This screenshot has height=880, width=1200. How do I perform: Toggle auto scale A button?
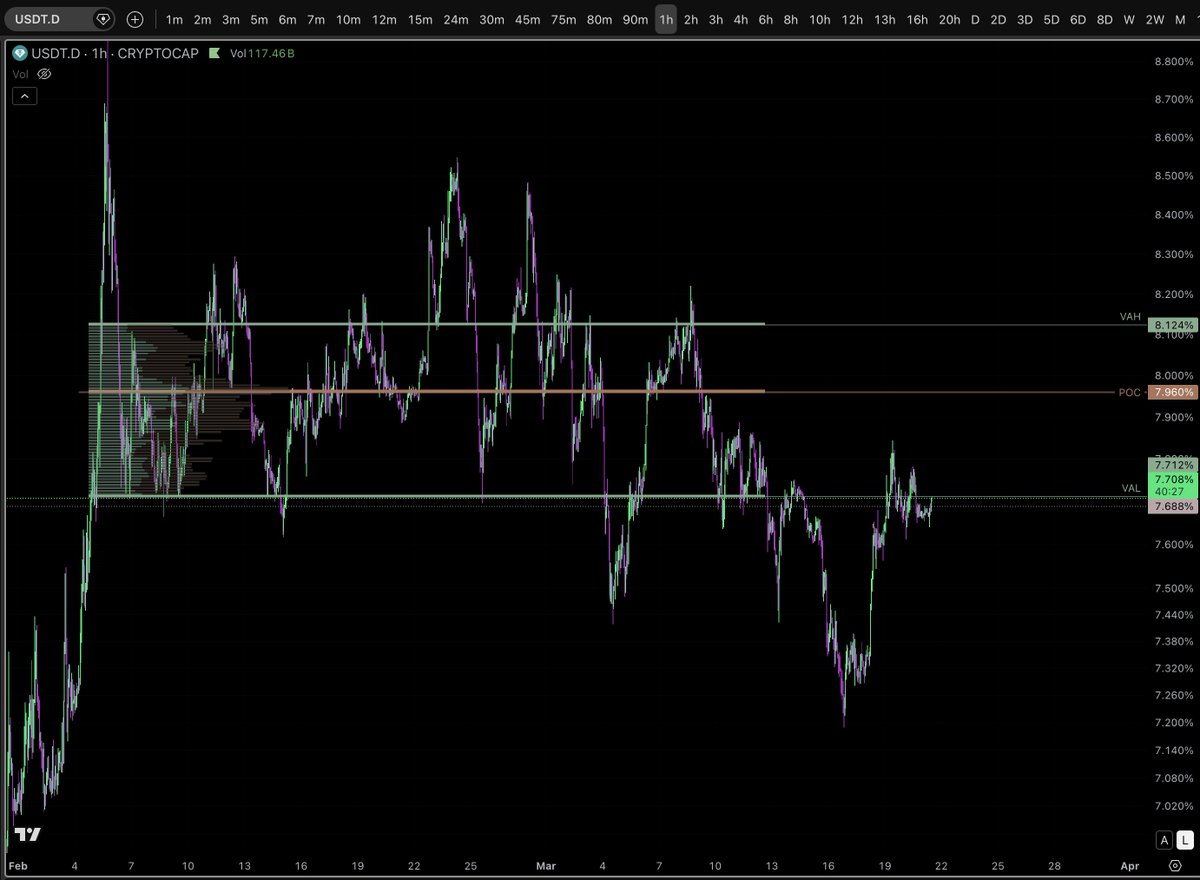click(x=1165, y=839)
